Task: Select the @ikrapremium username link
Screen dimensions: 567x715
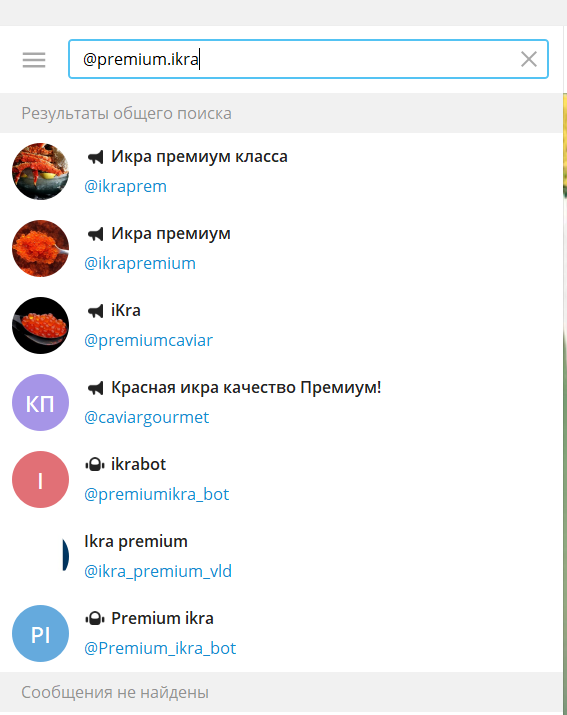Action: pos(140,264)
